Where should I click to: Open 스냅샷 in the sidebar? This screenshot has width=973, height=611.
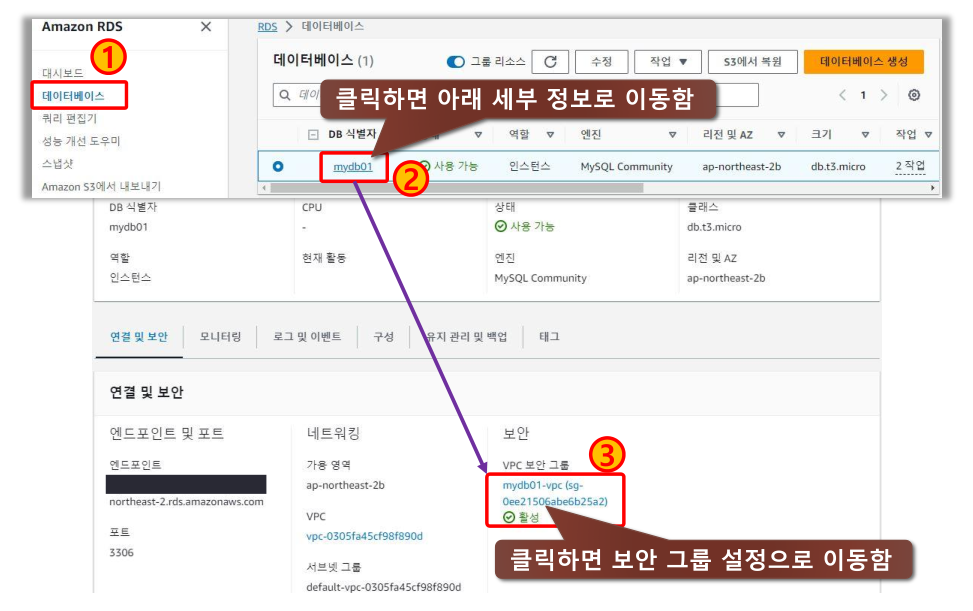pyautogui.click(x=57, y=164)
